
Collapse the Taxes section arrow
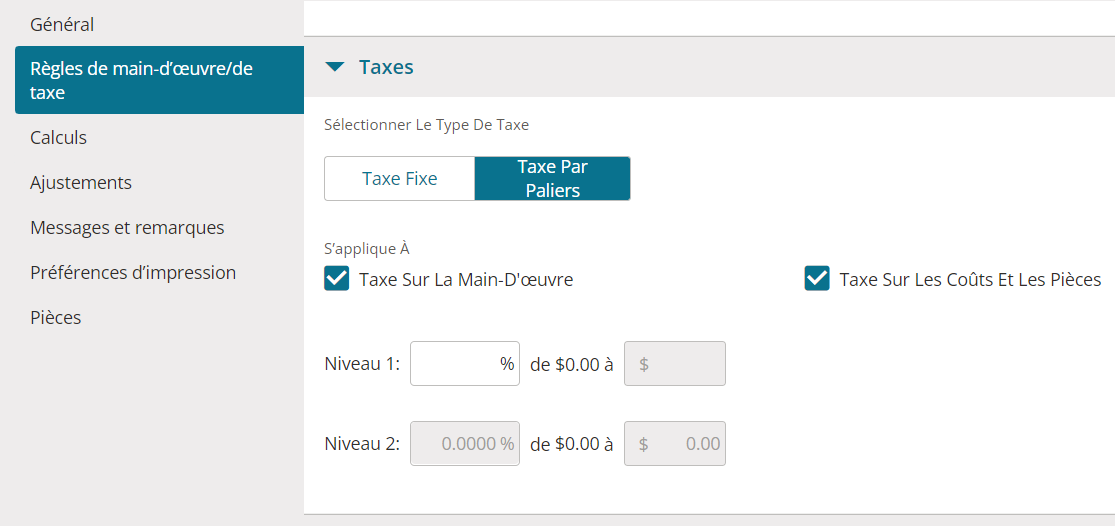point(336,67)
